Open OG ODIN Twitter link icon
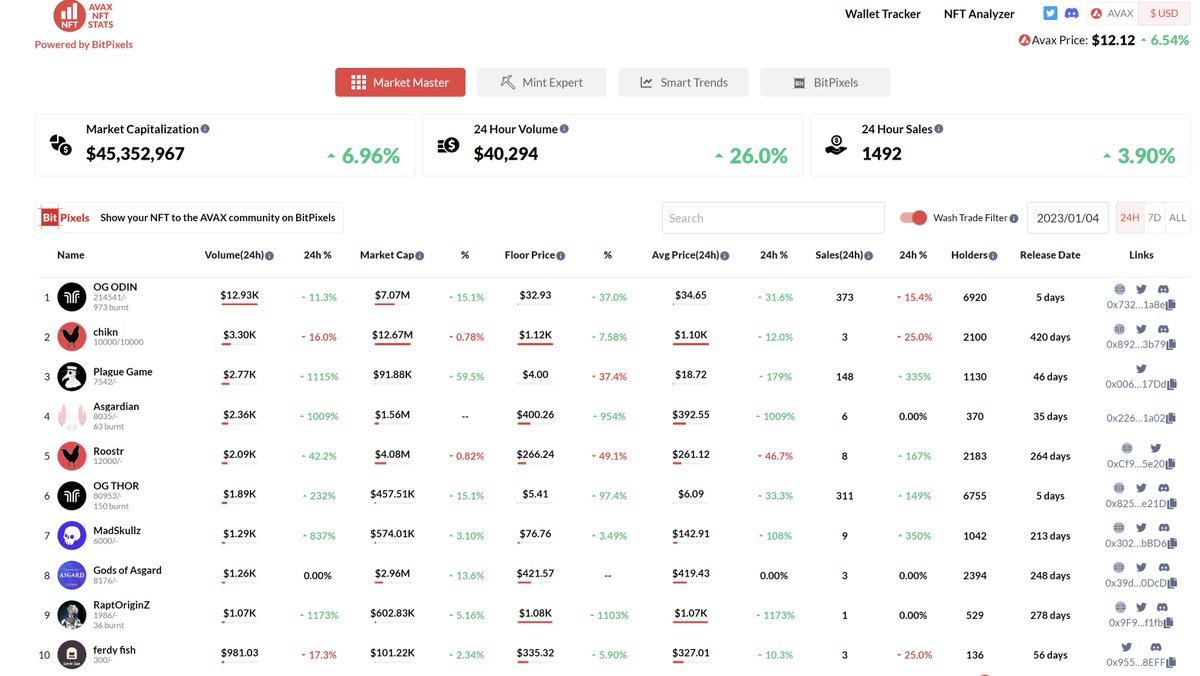 pos(1141,290)
